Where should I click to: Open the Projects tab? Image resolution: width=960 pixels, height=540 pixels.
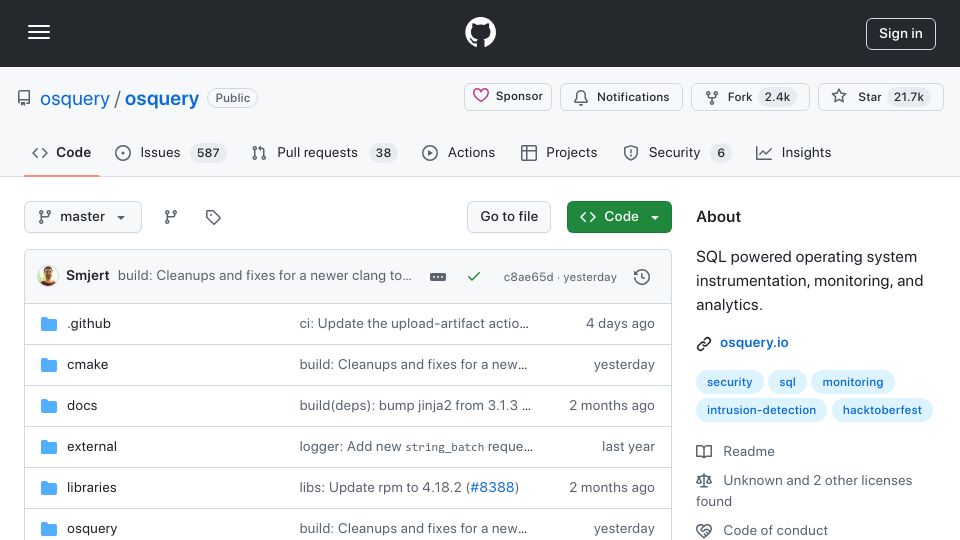coord(558,152)
